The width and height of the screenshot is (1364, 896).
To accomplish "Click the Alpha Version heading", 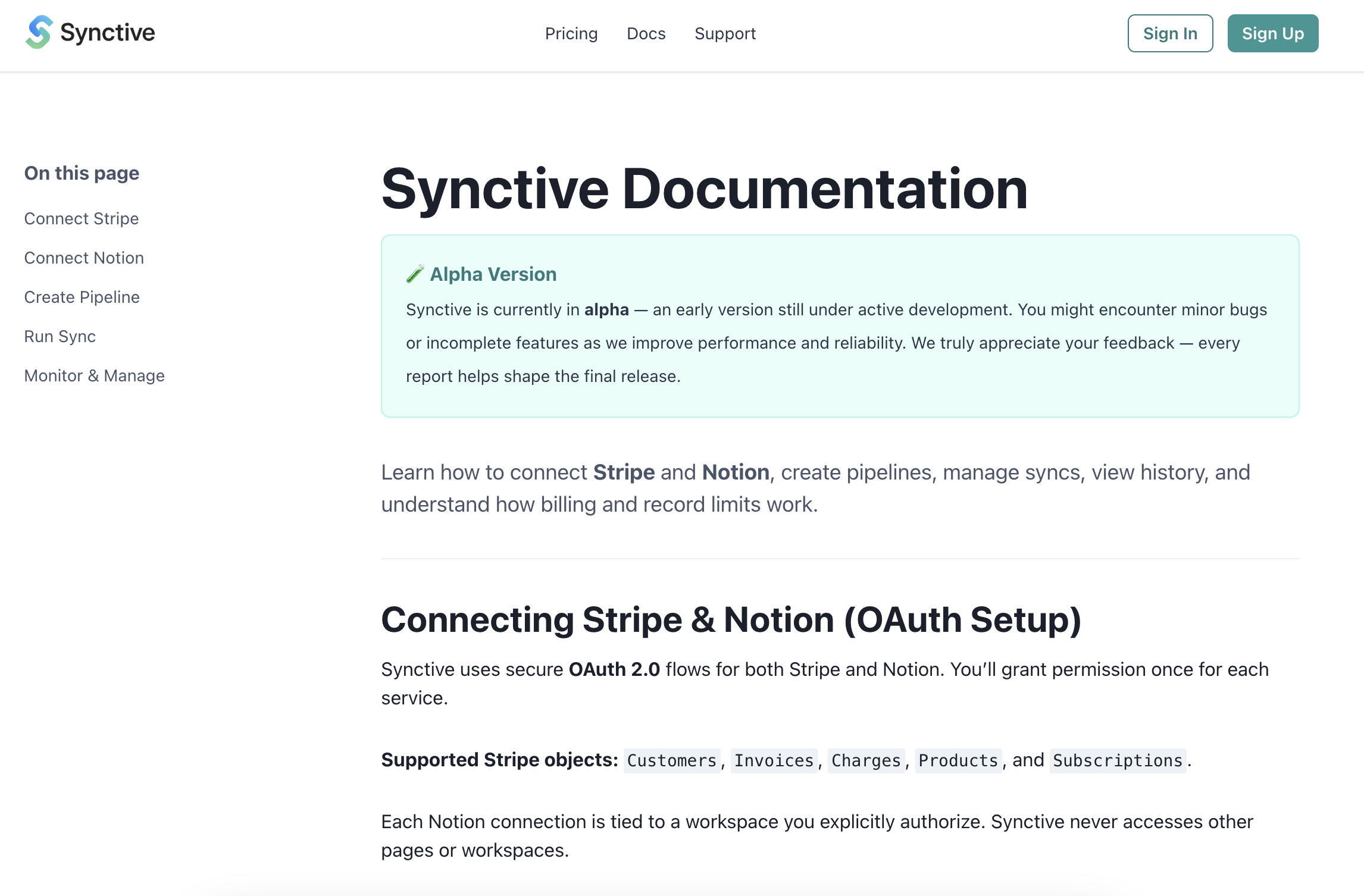I will [x=493, y=274].
